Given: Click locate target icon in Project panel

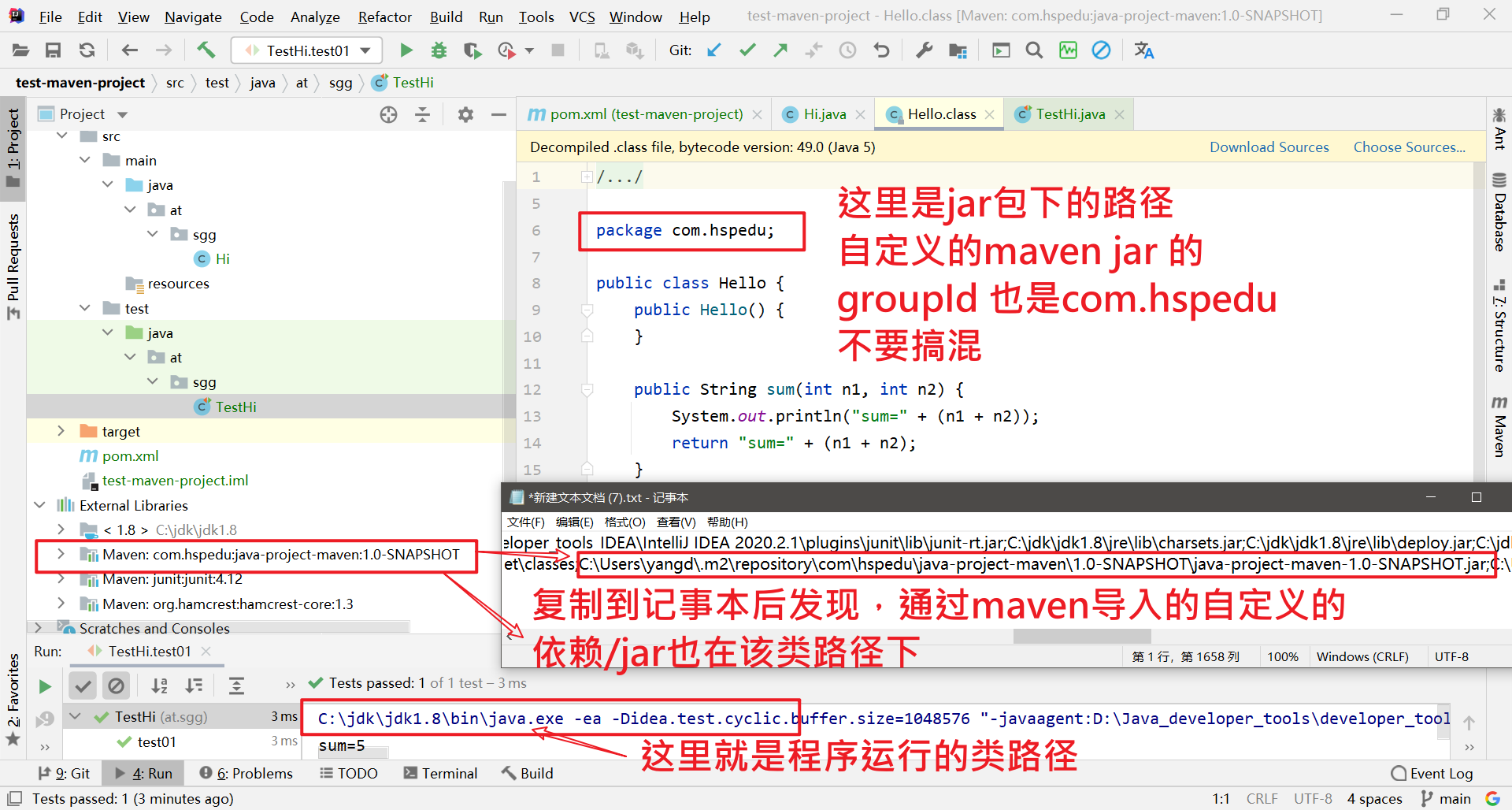Looking at the screenshot, I should (x=388, y=114).
